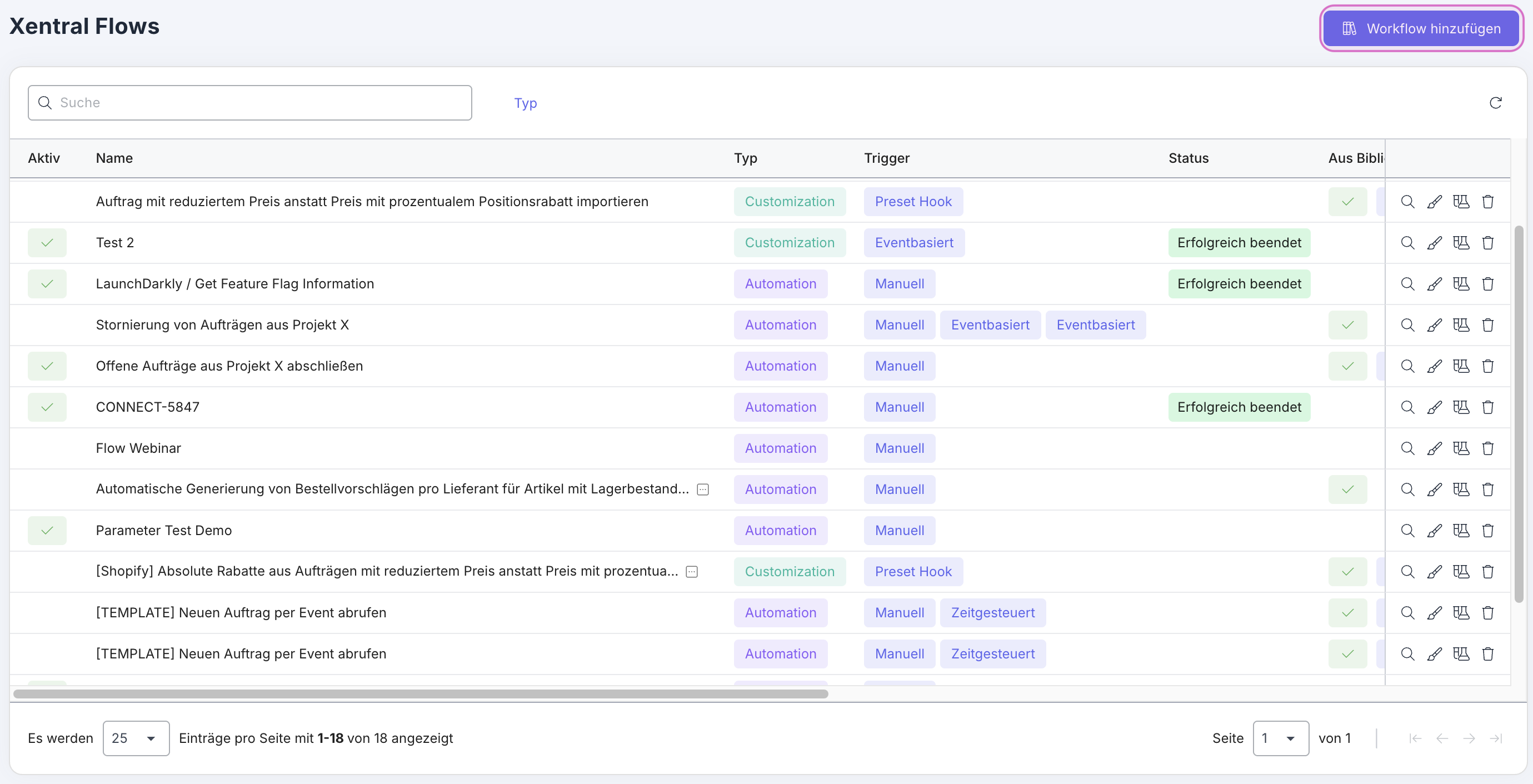Open library icon for Test 2 row

coord(1461,243)
